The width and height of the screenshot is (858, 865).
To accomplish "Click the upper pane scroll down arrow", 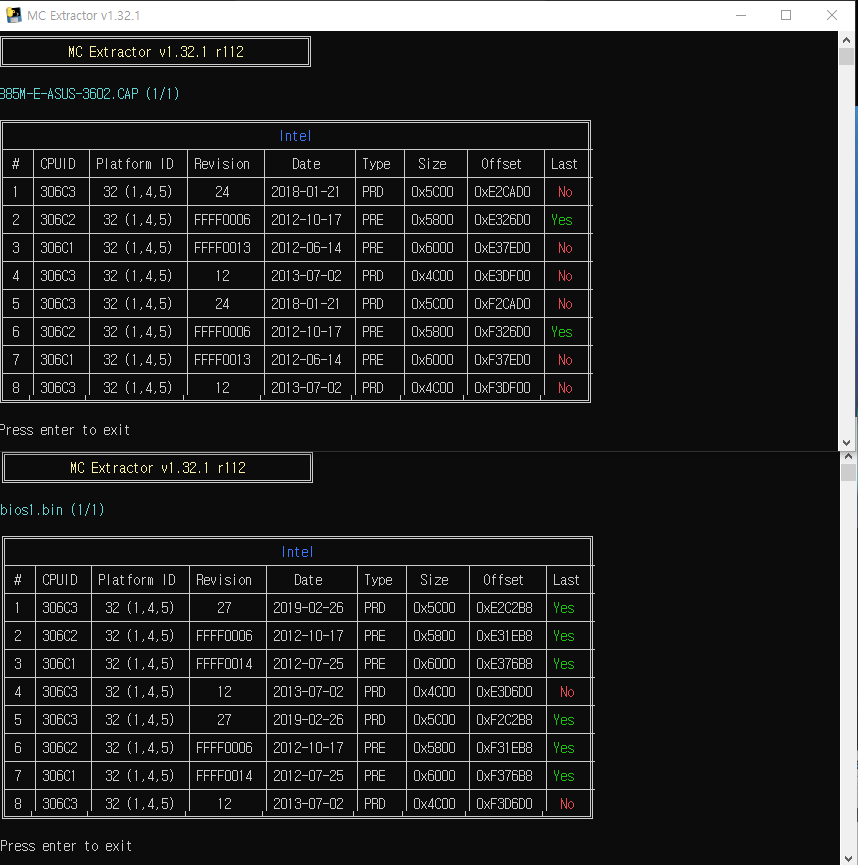I will [x=846, y=443].
